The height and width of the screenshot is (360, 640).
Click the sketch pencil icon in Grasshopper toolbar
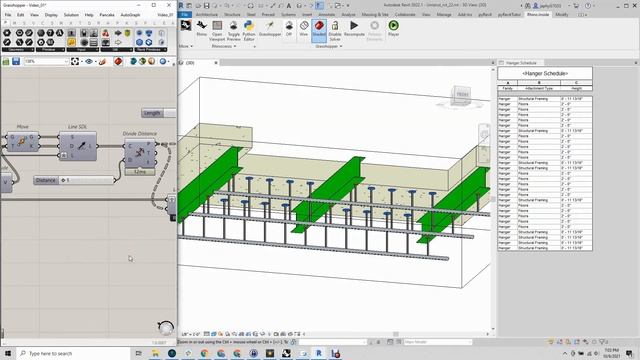pos(102,62)
